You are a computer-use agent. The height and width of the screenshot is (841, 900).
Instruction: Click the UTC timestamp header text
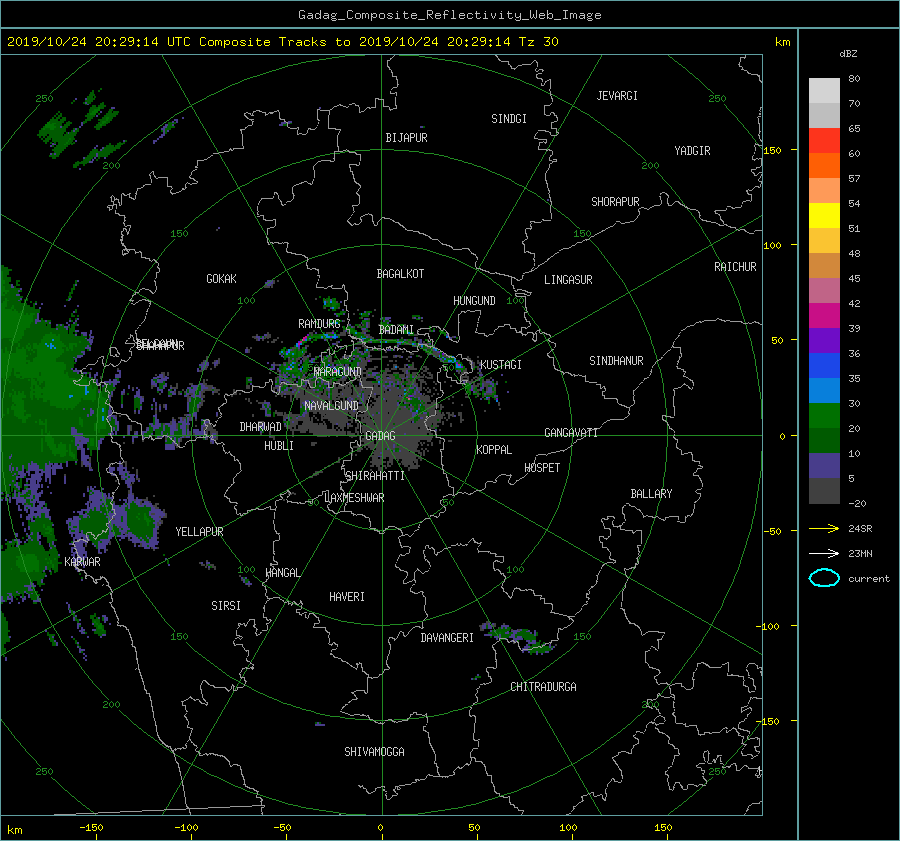[282, 41]
